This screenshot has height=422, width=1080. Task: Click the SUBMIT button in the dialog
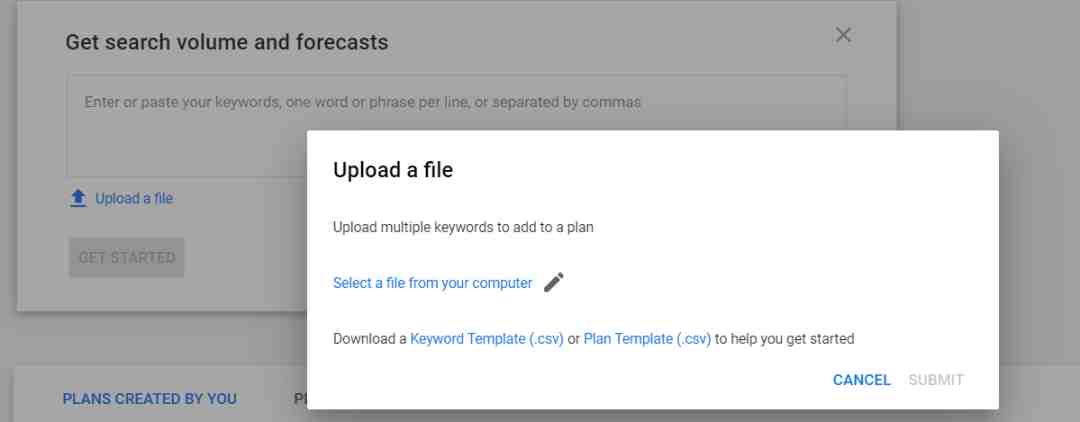(x=936, y=380)
